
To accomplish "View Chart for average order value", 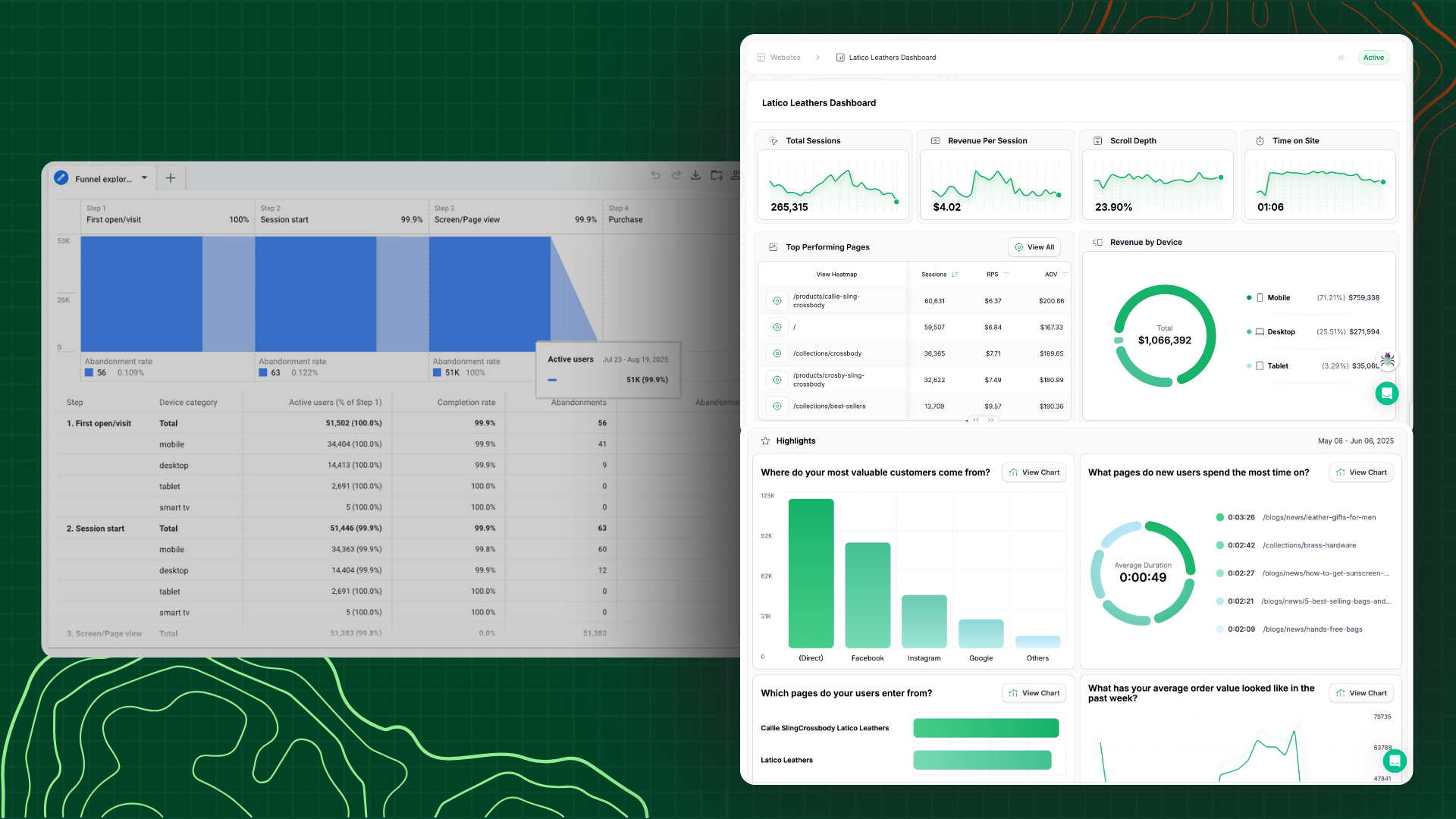I will tap(1361, 693).
